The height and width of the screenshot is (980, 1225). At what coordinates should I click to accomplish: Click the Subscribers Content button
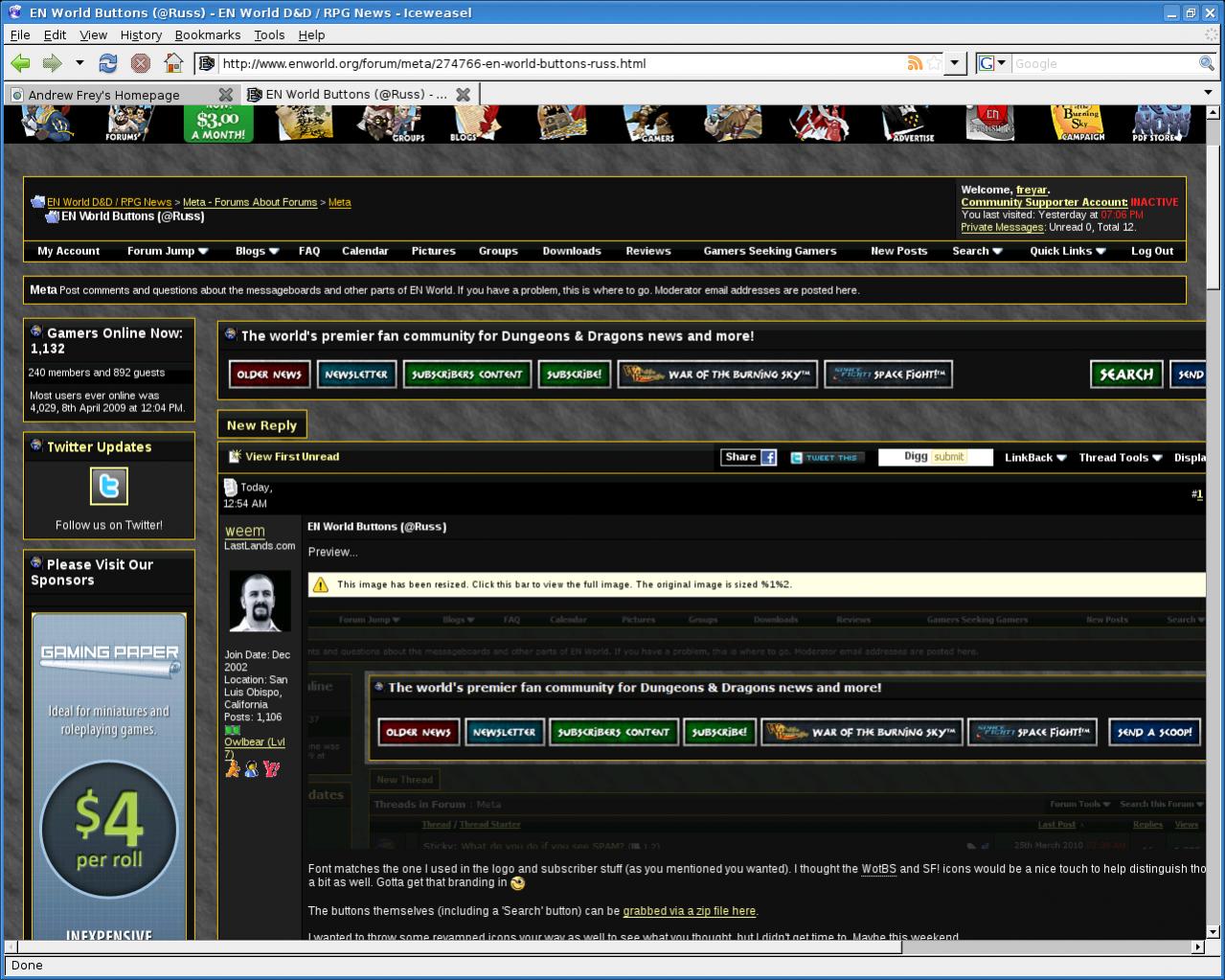(x=466, y=375)
